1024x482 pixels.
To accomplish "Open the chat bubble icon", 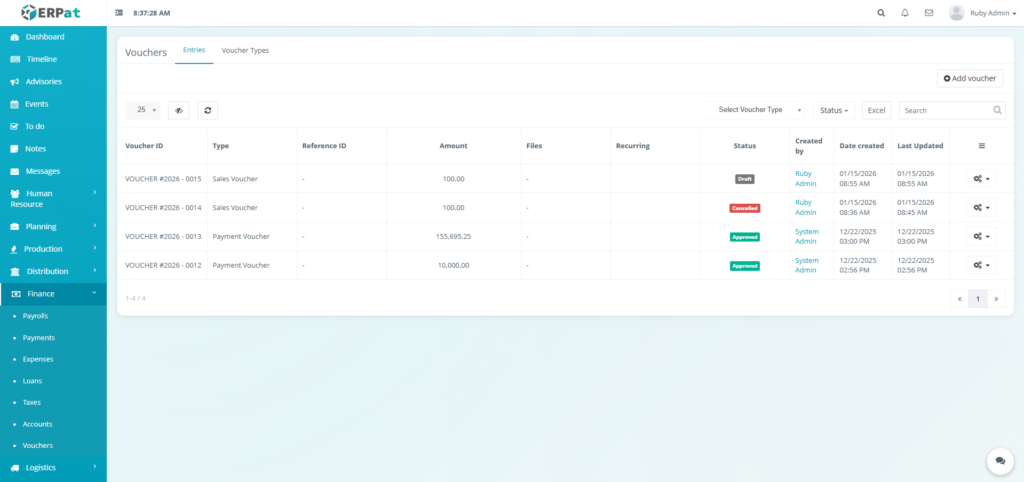I will [x=999, y=460].
